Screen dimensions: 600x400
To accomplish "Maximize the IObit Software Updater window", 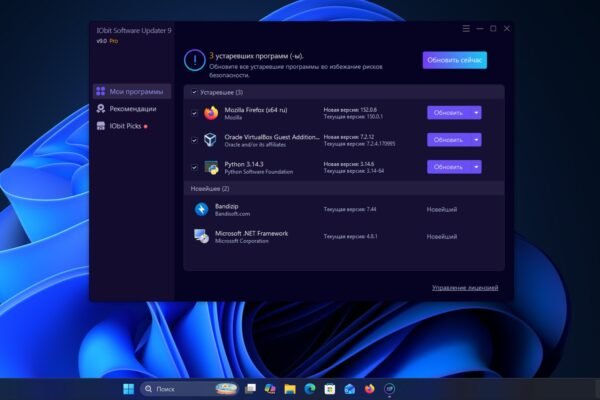I will pos(493,29).
